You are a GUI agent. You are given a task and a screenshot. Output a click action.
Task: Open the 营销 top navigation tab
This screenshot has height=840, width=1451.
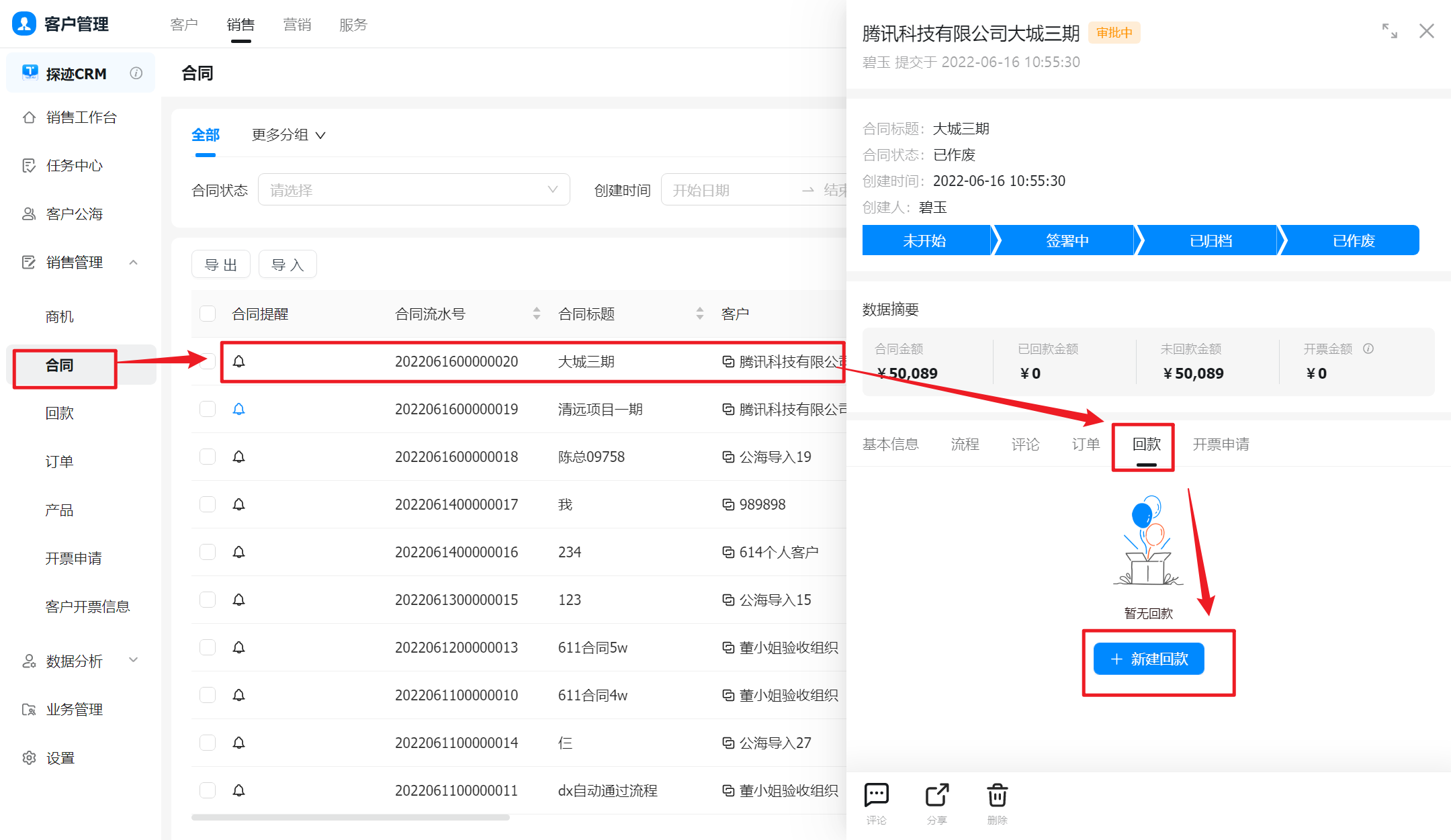click(x=296, y=25)
